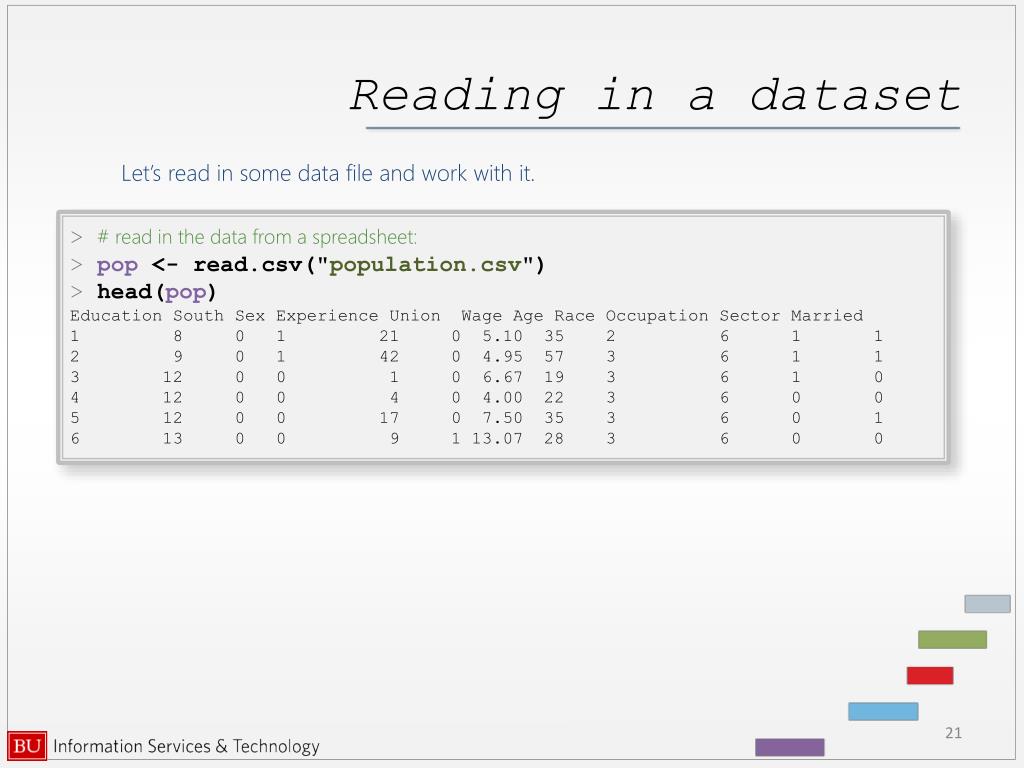Click the gray decorative rectangle
The height and width of the screenshot is (768, 1024).
click(987, 603)
